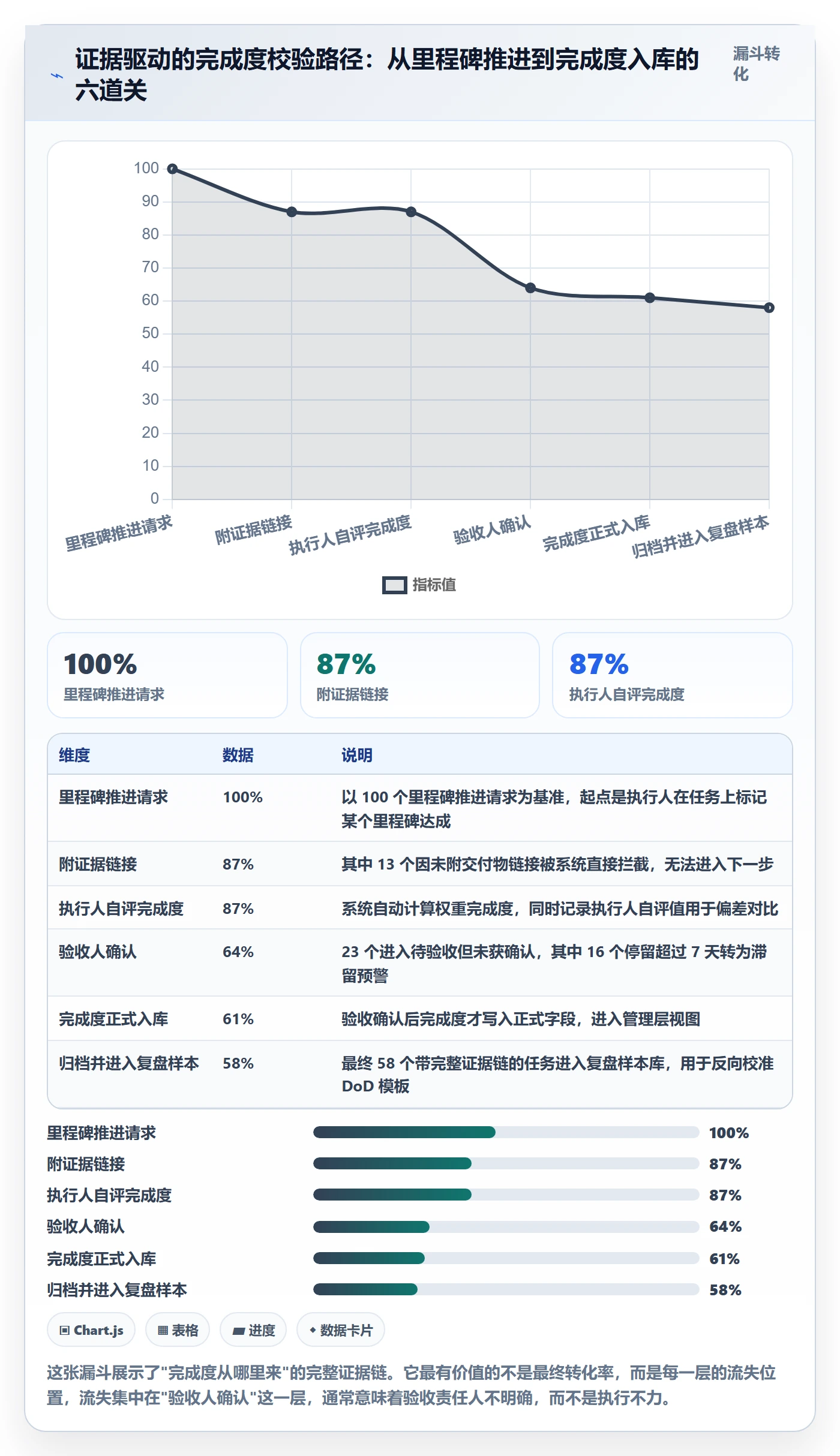
Task: Click the chart point above 验收人确认
Action: (530, 288)
